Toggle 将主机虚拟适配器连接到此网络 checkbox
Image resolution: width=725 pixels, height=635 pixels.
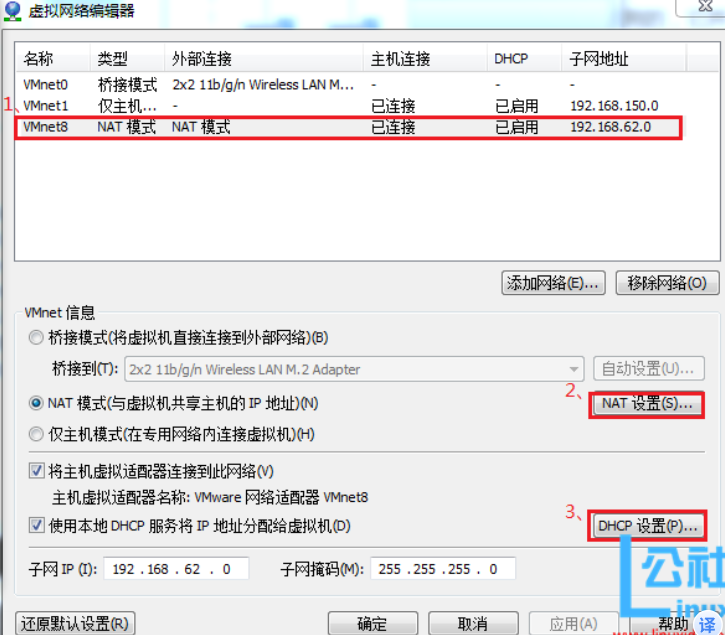[37, 471]
